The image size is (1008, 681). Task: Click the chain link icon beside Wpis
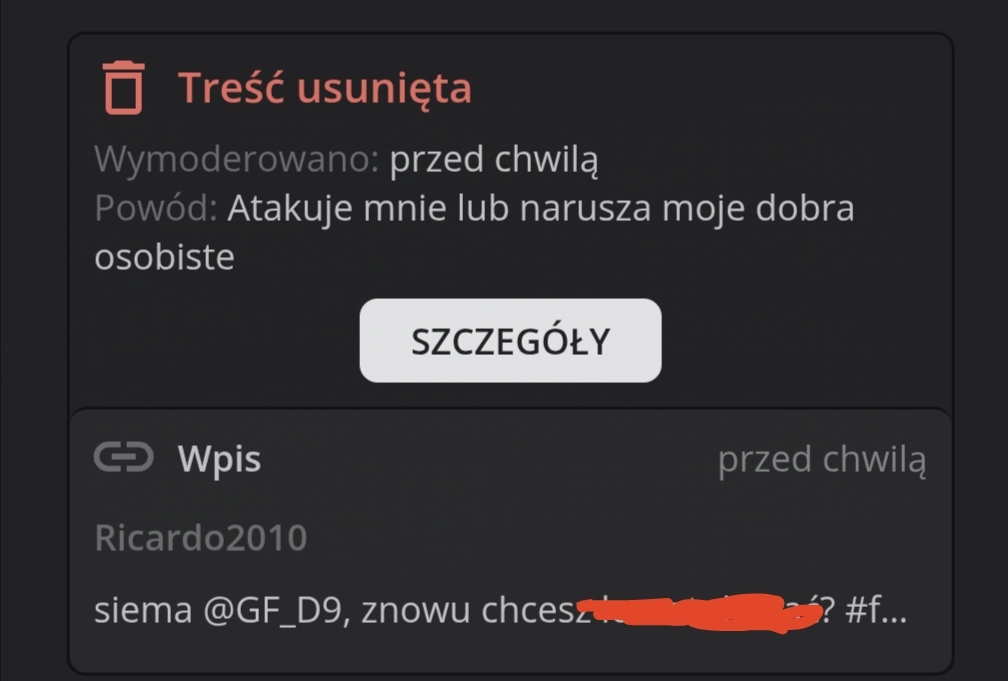[123, 457]
